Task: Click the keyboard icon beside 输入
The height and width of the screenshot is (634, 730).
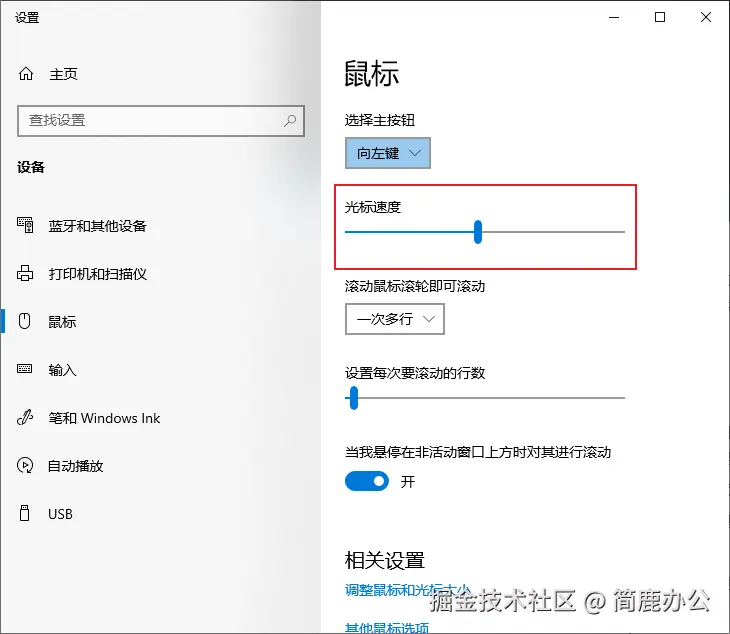Action: click(x=25, y=369)
